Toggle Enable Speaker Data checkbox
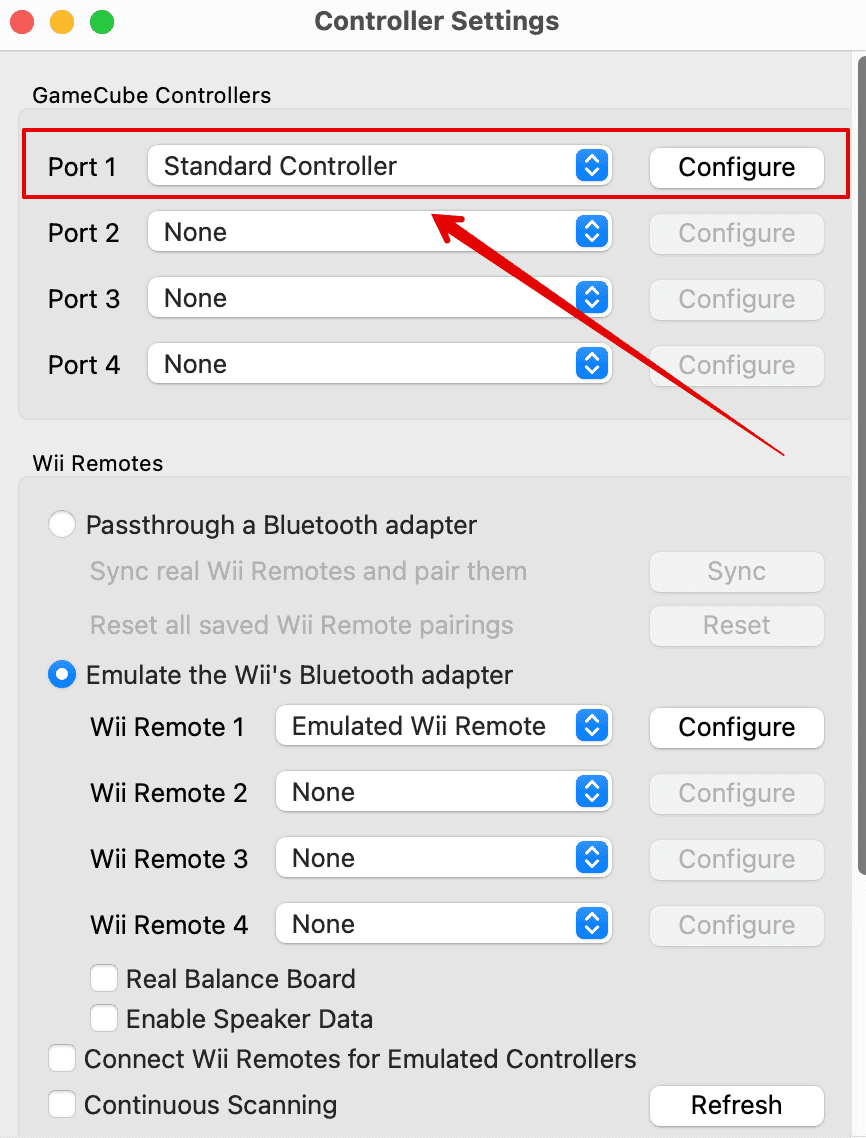The width and height of the screenshot is (866, 1138). [x=104, y=1019]
